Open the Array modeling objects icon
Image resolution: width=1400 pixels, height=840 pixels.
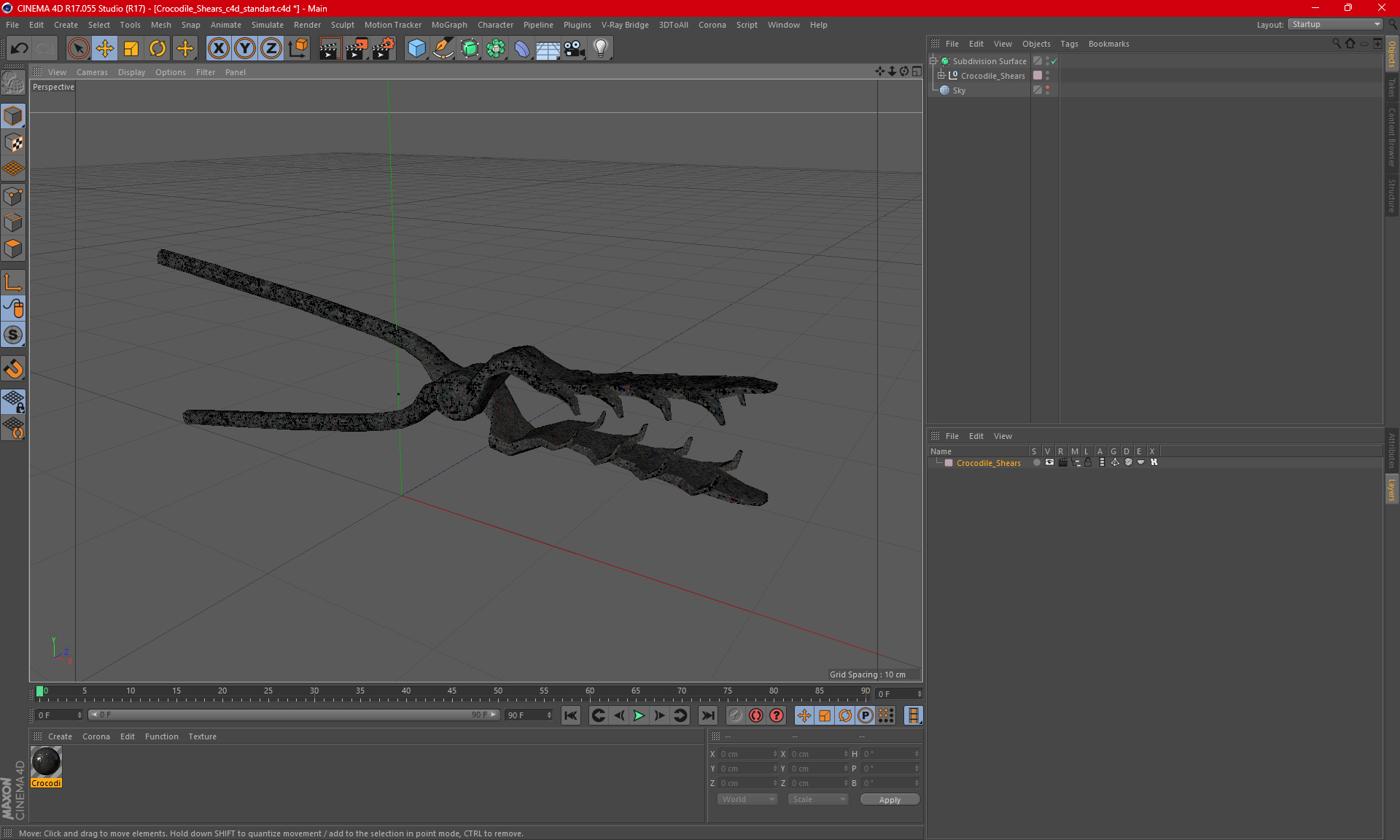(496, 48)
